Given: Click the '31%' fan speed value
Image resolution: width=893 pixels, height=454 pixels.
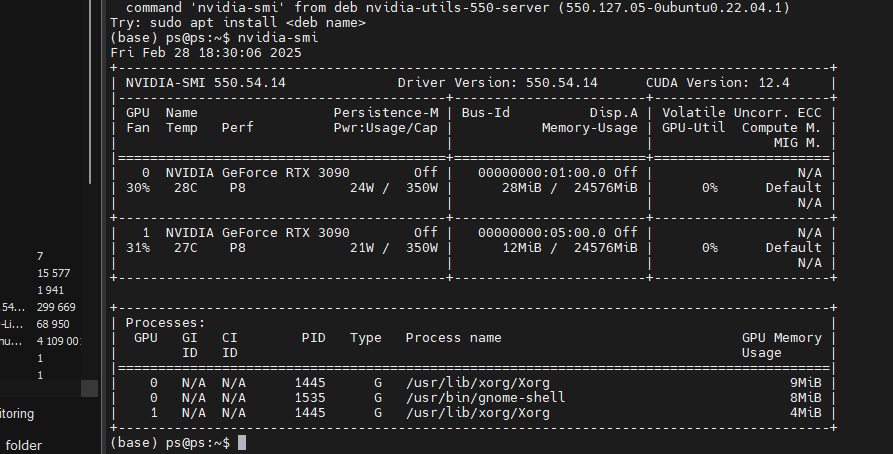Looking at the screenshot, I should tap(138, 248).
